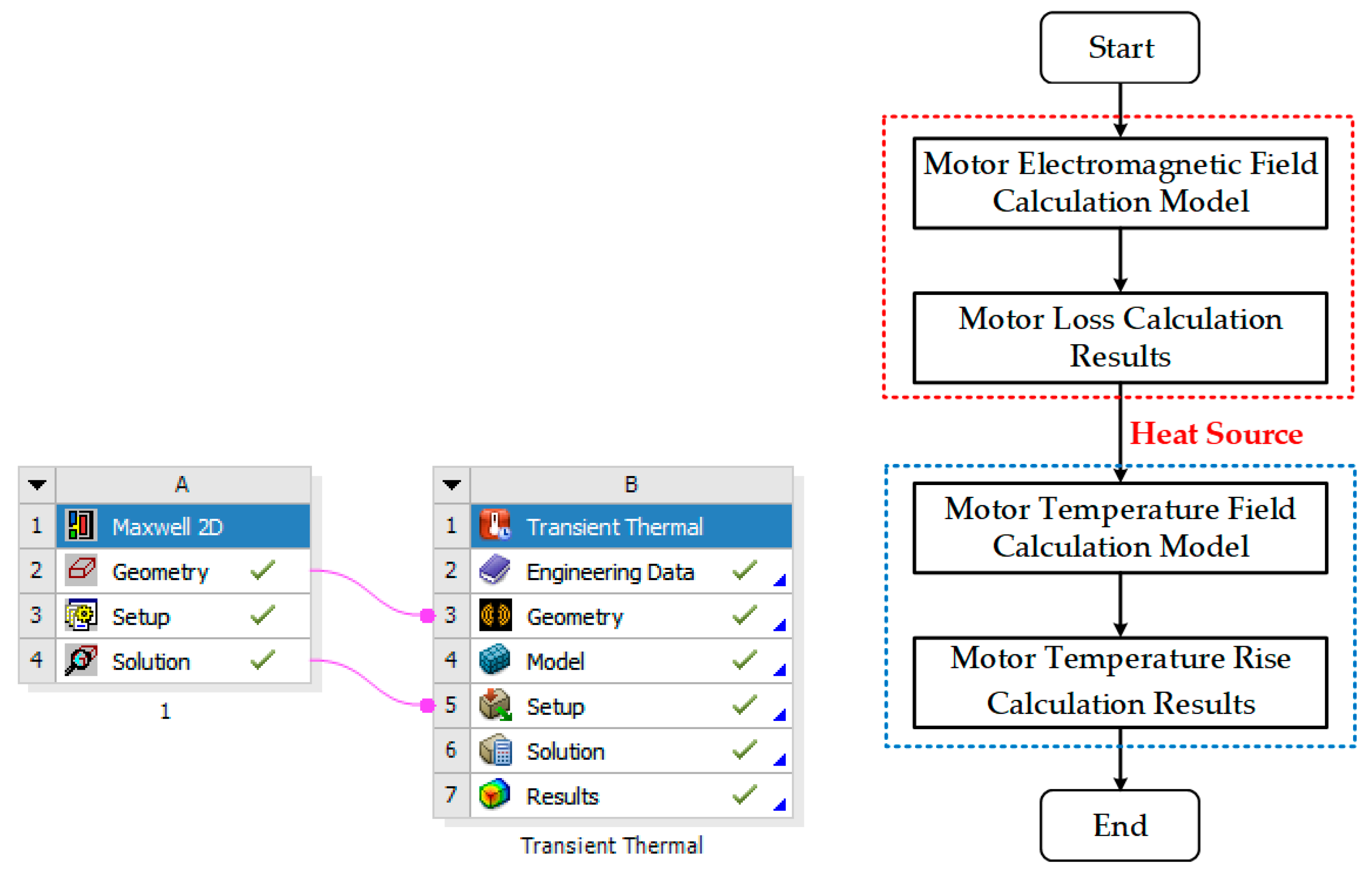
Task: Click the checkmark next to Engineering Data
Action: 744,570
